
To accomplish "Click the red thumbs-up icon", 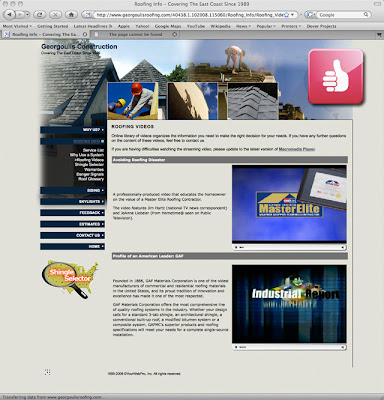I will pyautogui.click(x=335, y=77).
